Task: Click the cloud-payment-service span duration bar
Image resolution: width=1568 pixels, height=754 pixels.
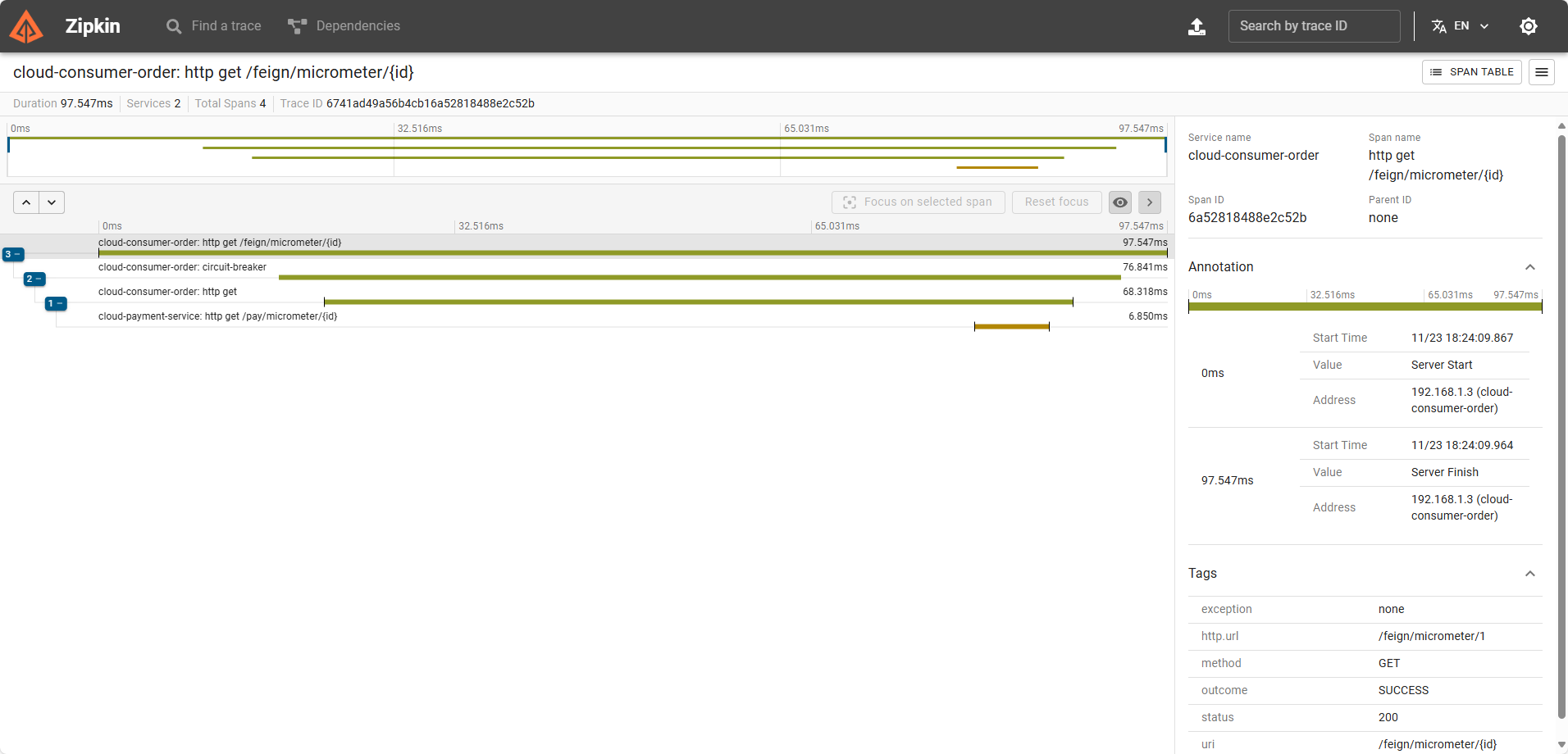Action: (x=1011, y=326)
